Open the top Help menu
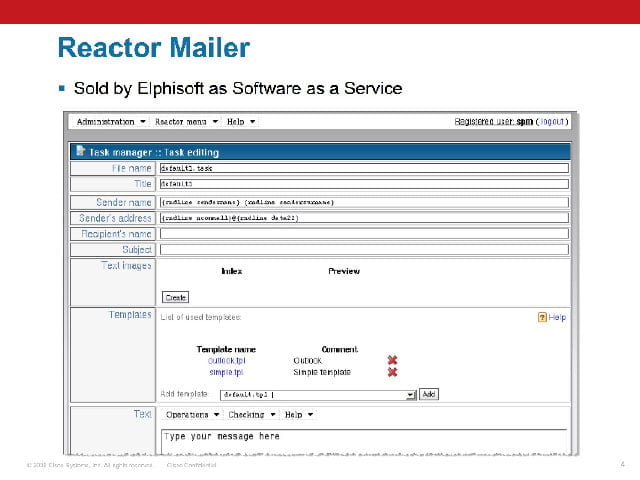The height and width of the screenshot is (480, 640). tap(241, 122)
